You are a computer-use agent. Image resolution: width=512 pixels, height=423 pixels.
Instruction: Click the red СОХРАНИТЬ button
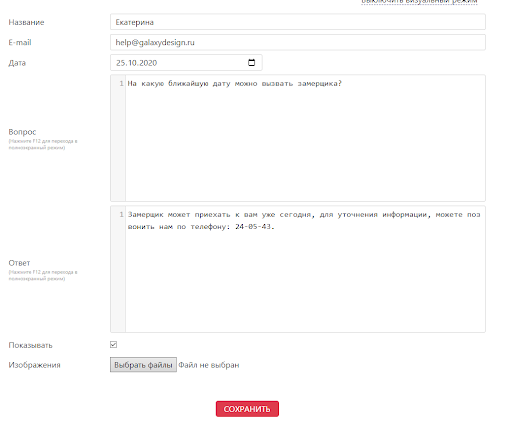(247, 409)
